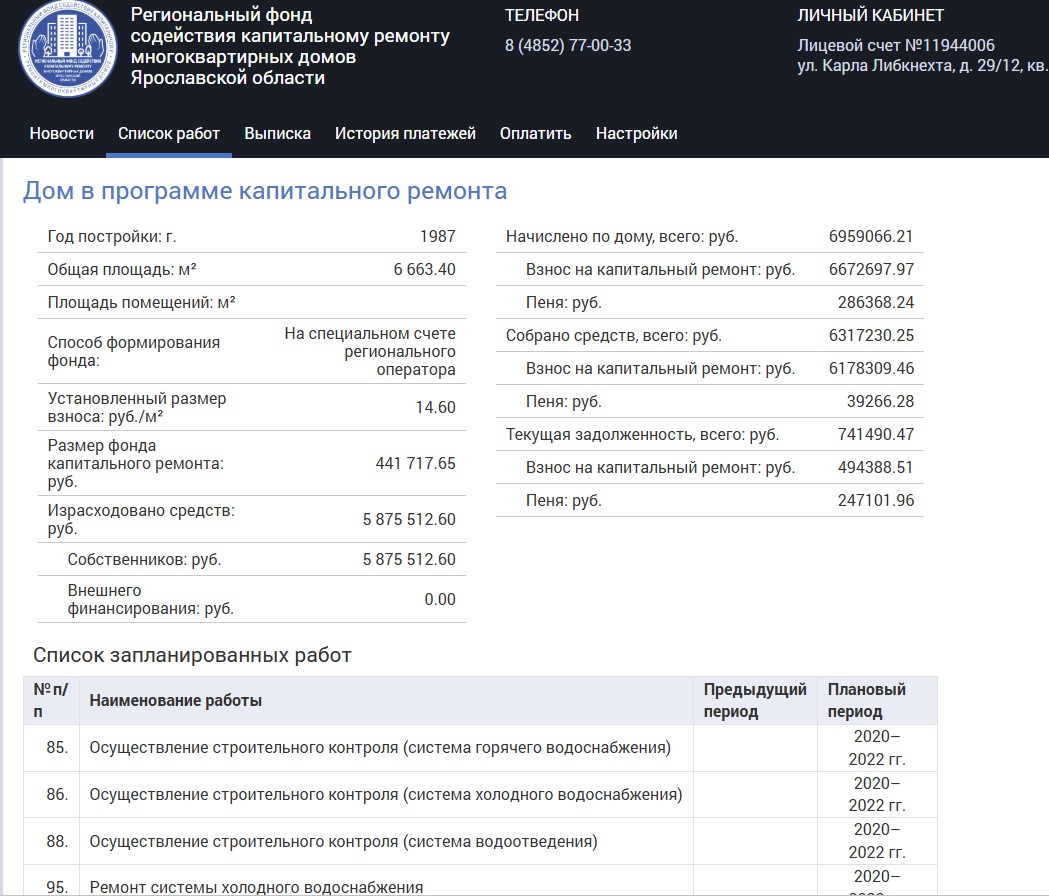Select debt contribution value 494388.51
Screen dimensions: 1049x896
[876, 468]
